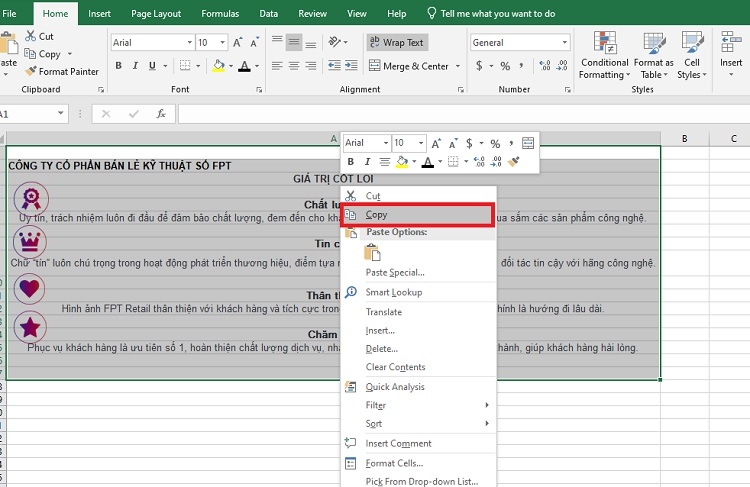This screenshot has height=487, width=750.
Task: Open the ribbon font name Arial dropdown
Action: [189, 43]
